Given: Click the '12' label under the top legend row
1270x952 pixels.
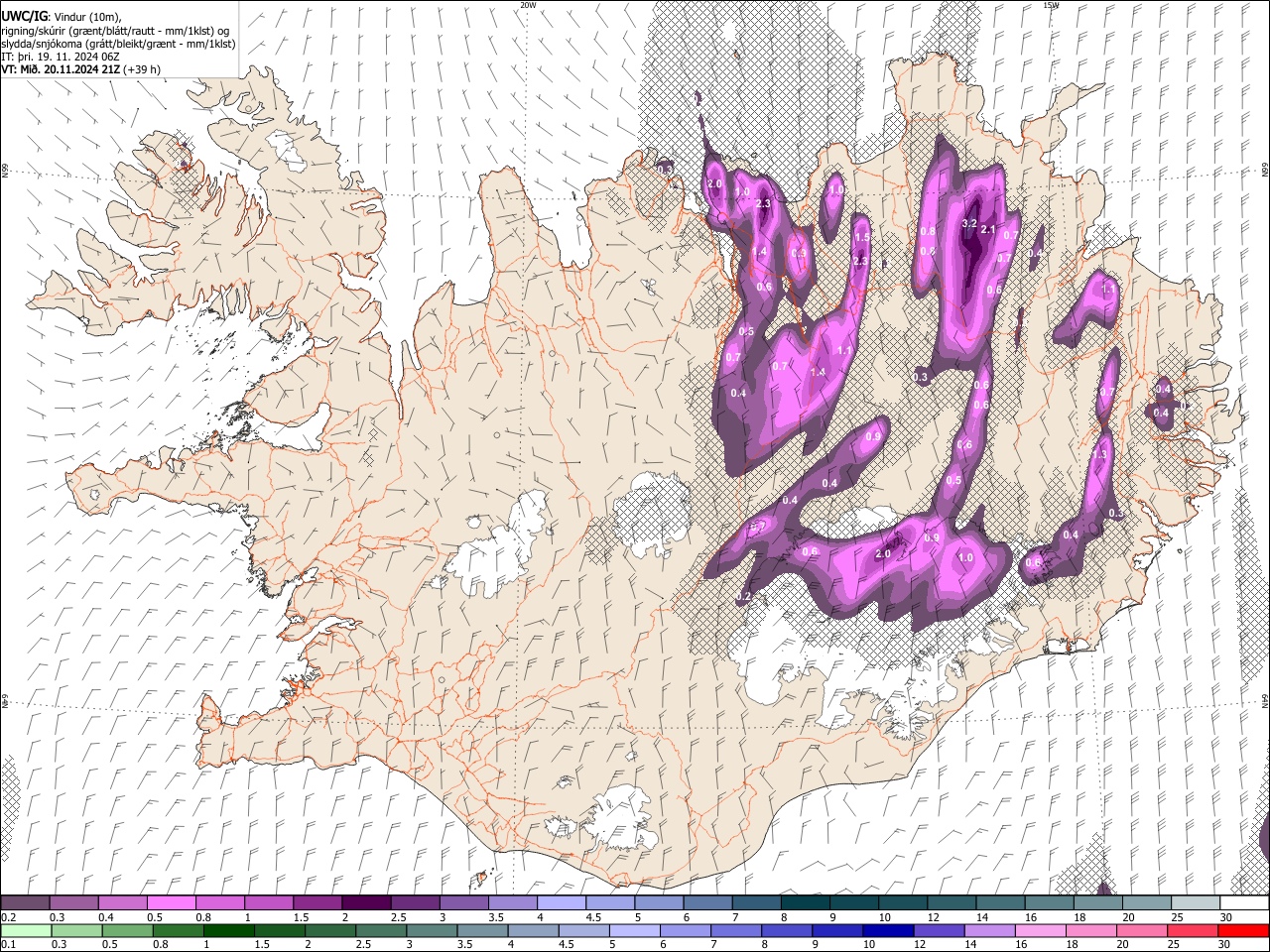Looking at the screenshot, I should pyautogui.click(x=933, y=918).
